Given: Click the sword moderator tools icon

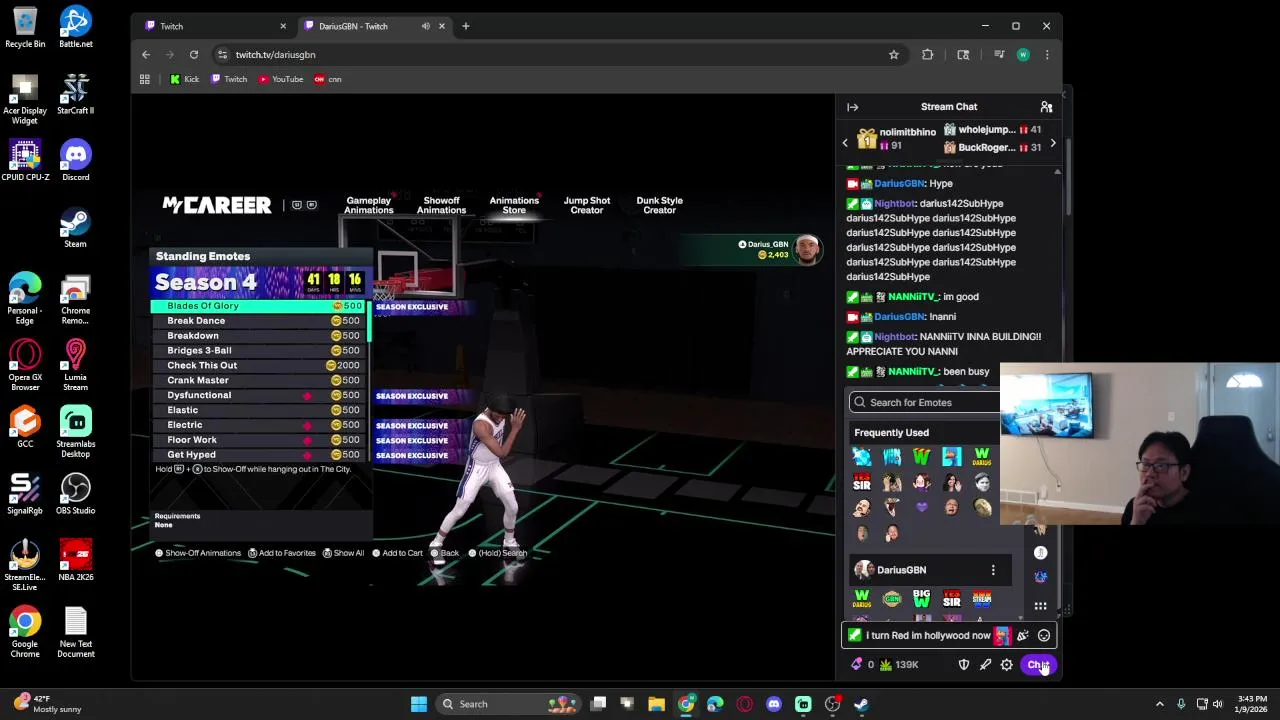Looking at the screenshot, I should pos(985,665).
